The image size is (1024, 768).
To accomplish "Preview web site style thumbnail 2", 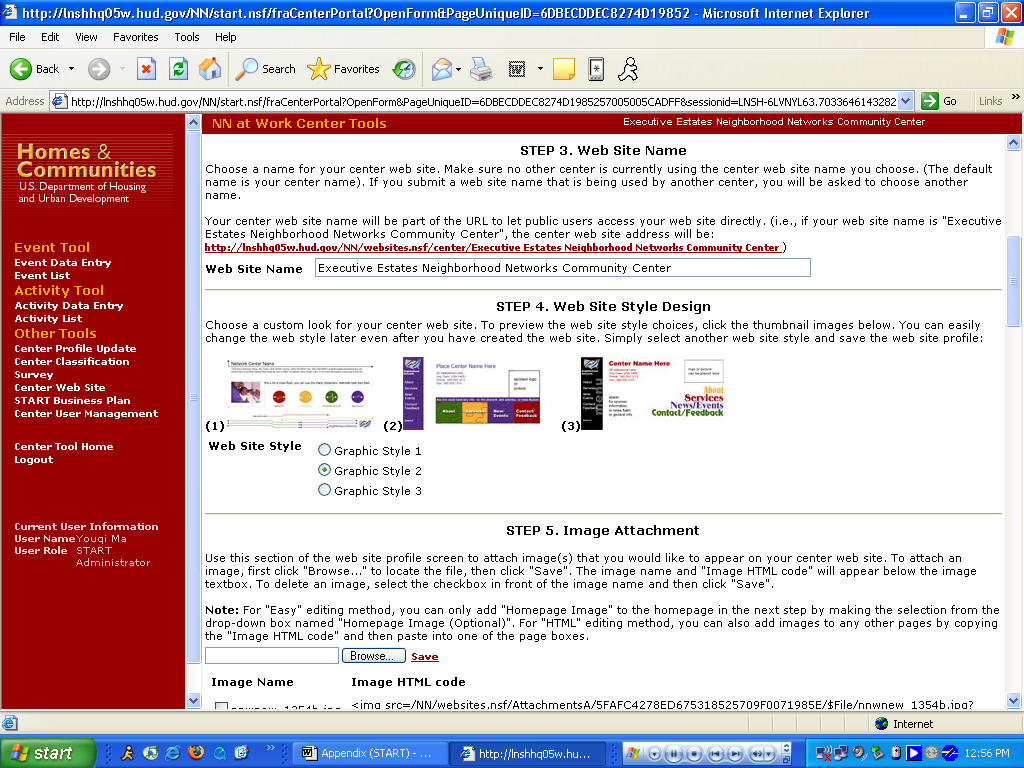I will pos(472,394).
